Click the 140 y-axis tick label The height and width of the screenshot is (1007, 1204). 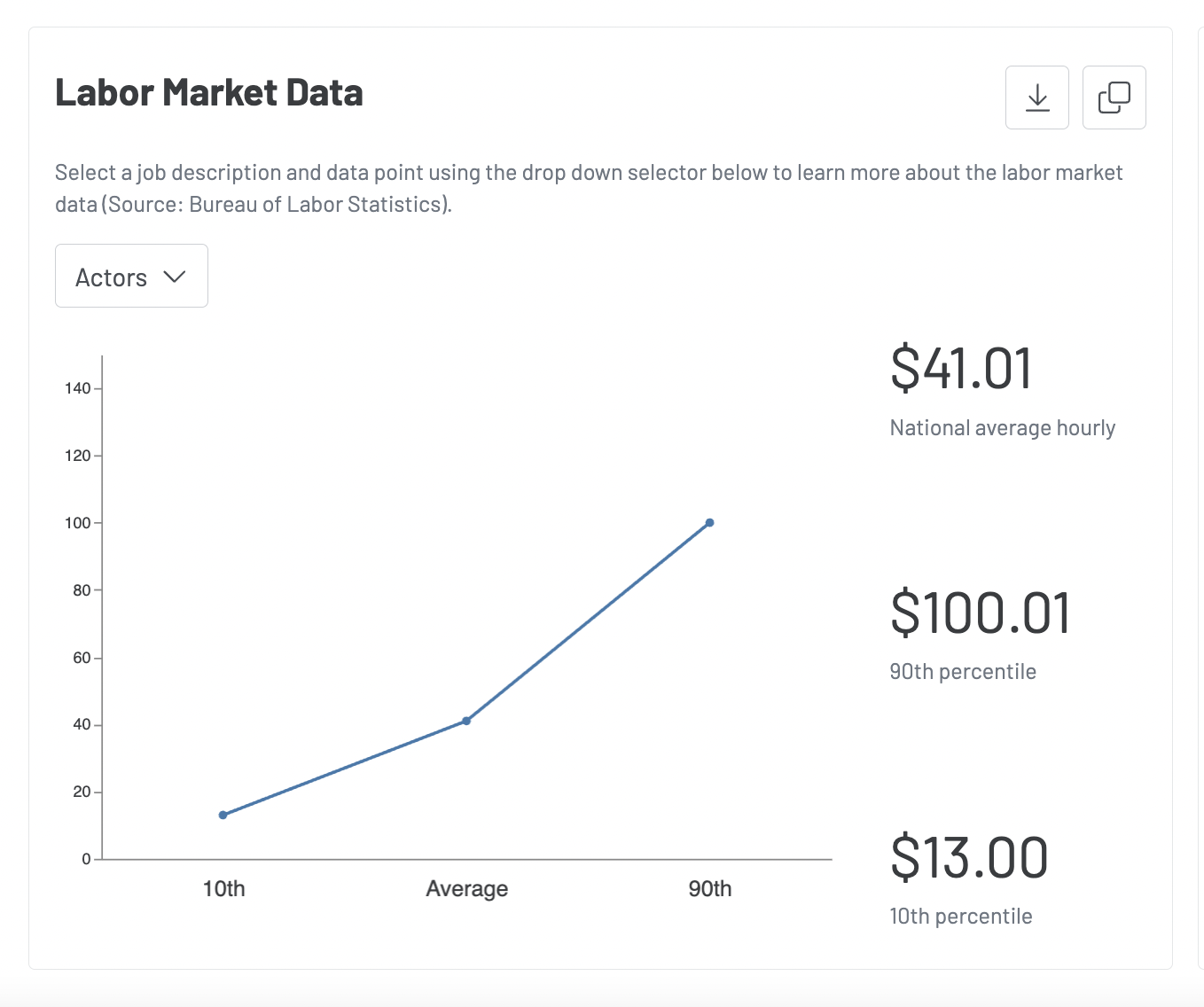(x=77, y=388)
